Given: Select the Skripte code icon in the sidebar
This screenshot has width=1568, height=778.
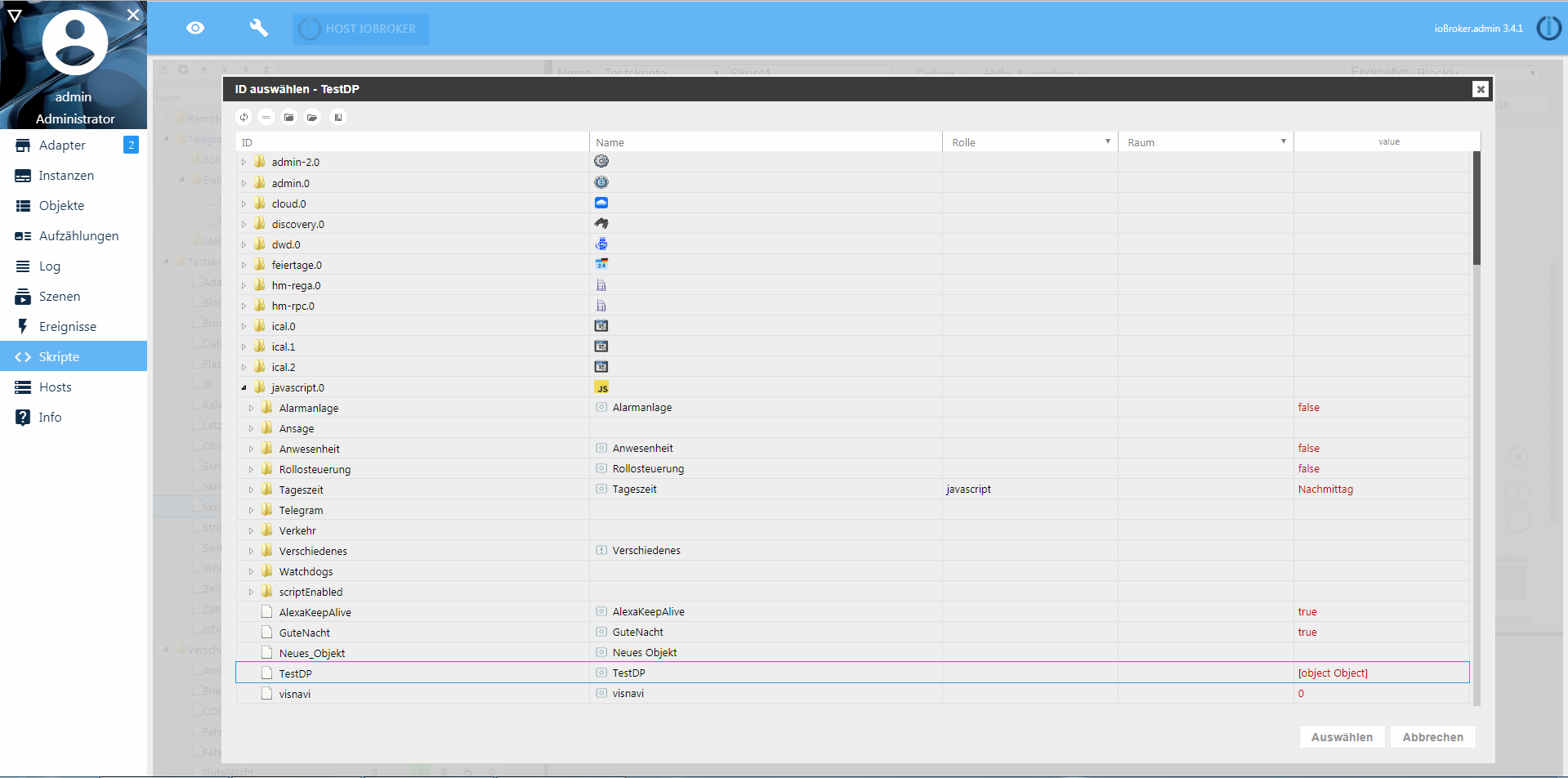Looking at the screenshot, I should tap(22, 355).
